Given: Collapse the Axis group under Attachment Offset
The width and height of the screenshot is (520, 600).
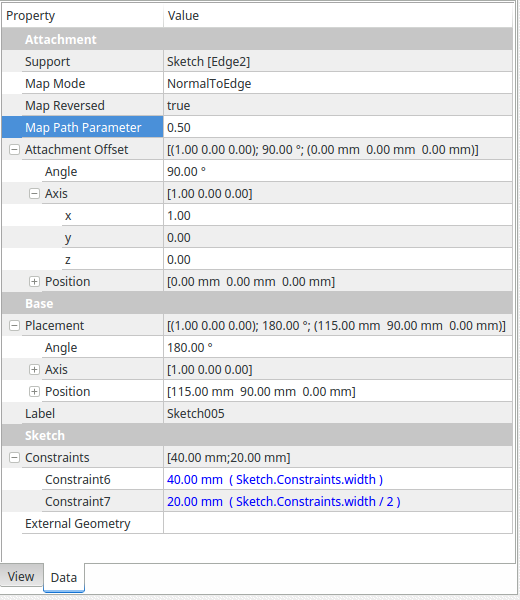Looking at the screenshot, I should 34,194.
